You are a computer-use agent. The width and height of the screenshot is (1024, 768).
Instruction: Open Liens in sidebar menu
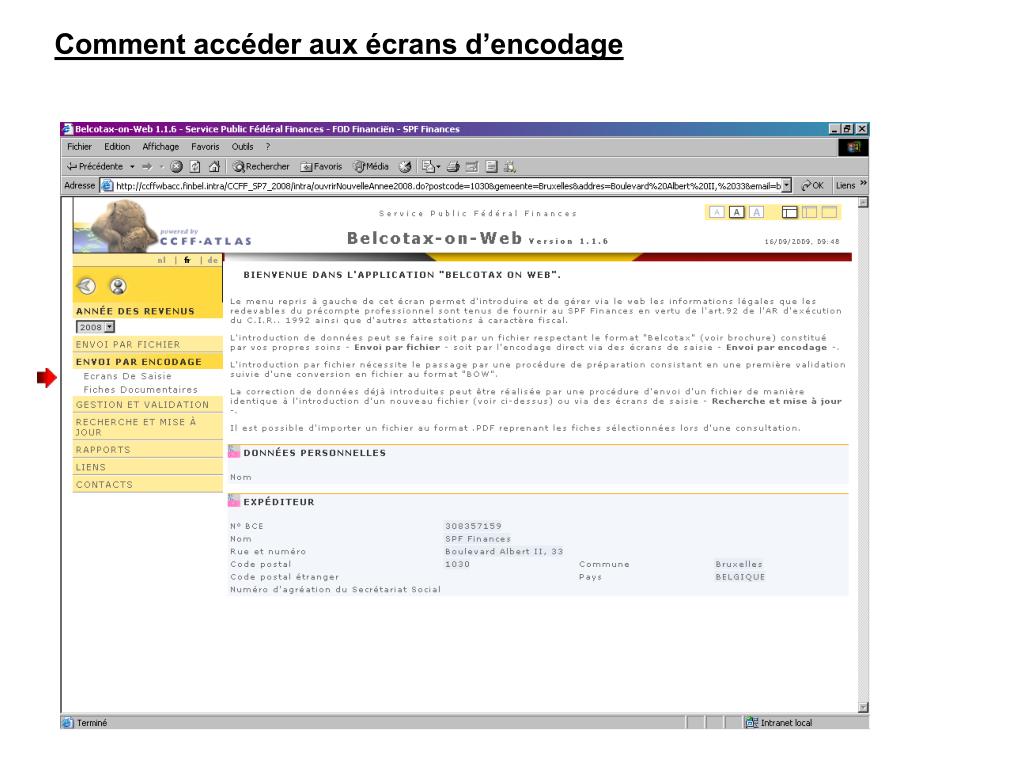(148, 467)
